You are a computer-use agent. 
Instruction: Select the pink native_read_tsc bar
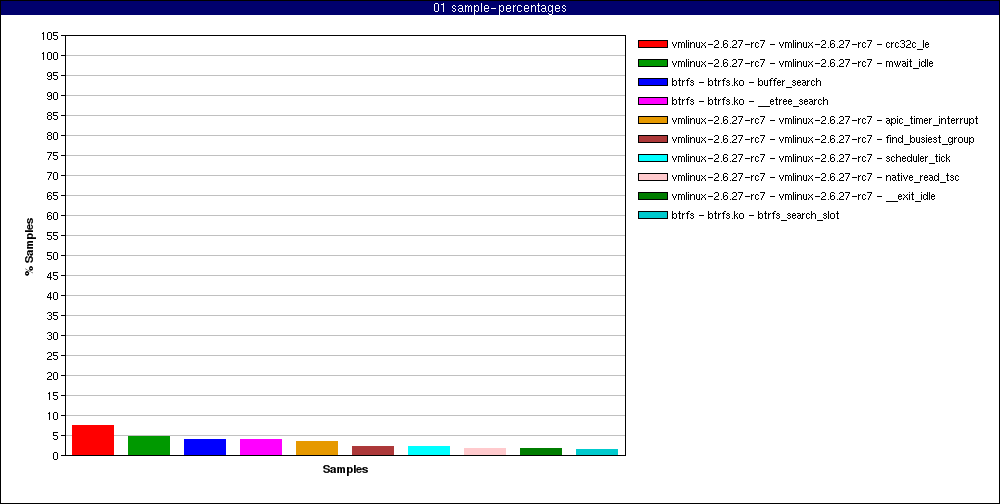(x=485, y=452)
